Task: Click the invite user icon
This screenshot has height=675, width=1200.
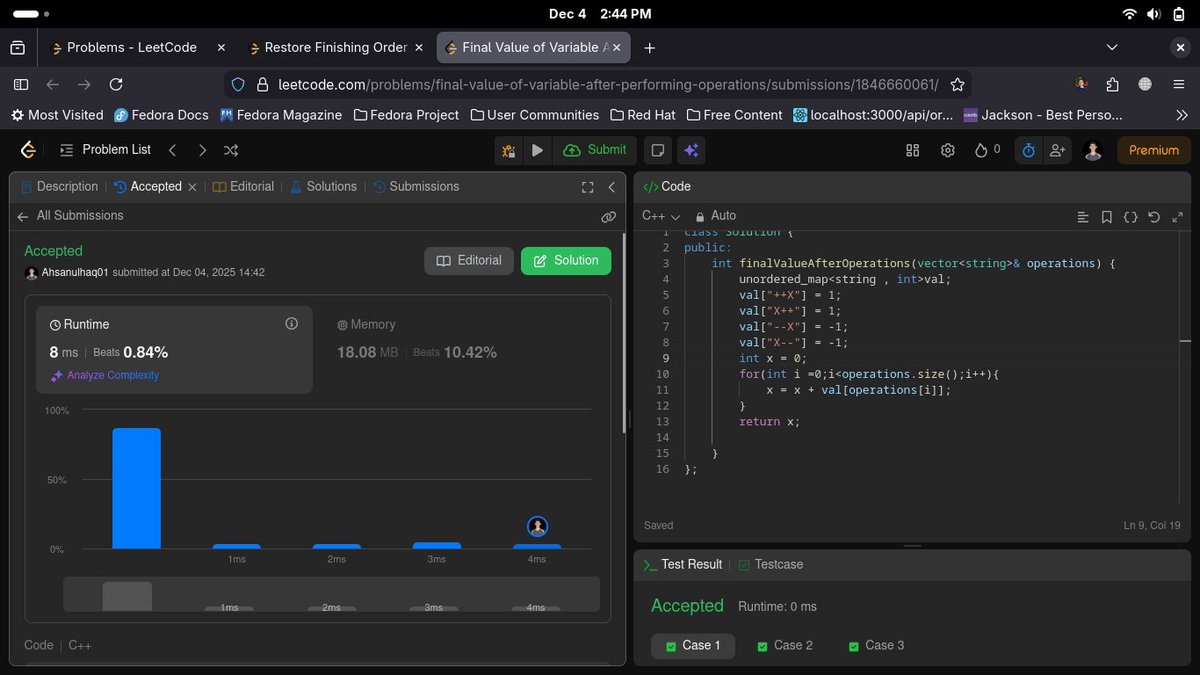Action: click(x=1057, y=150)
